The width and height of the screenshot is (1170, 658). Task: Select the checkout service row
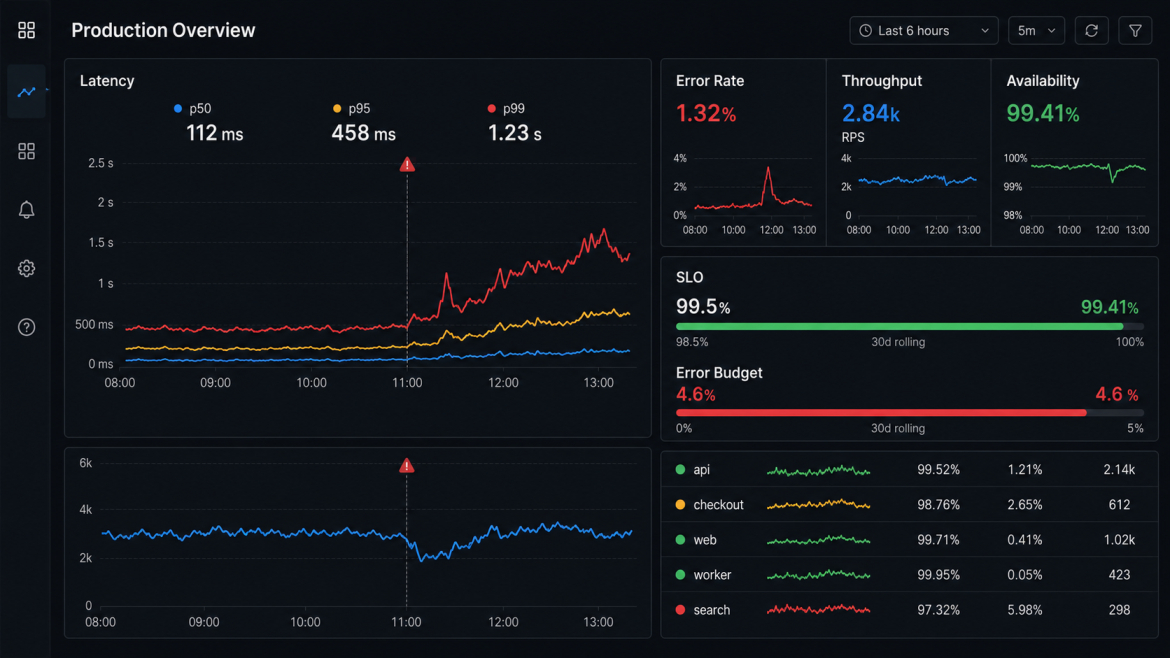coord(909,504)
